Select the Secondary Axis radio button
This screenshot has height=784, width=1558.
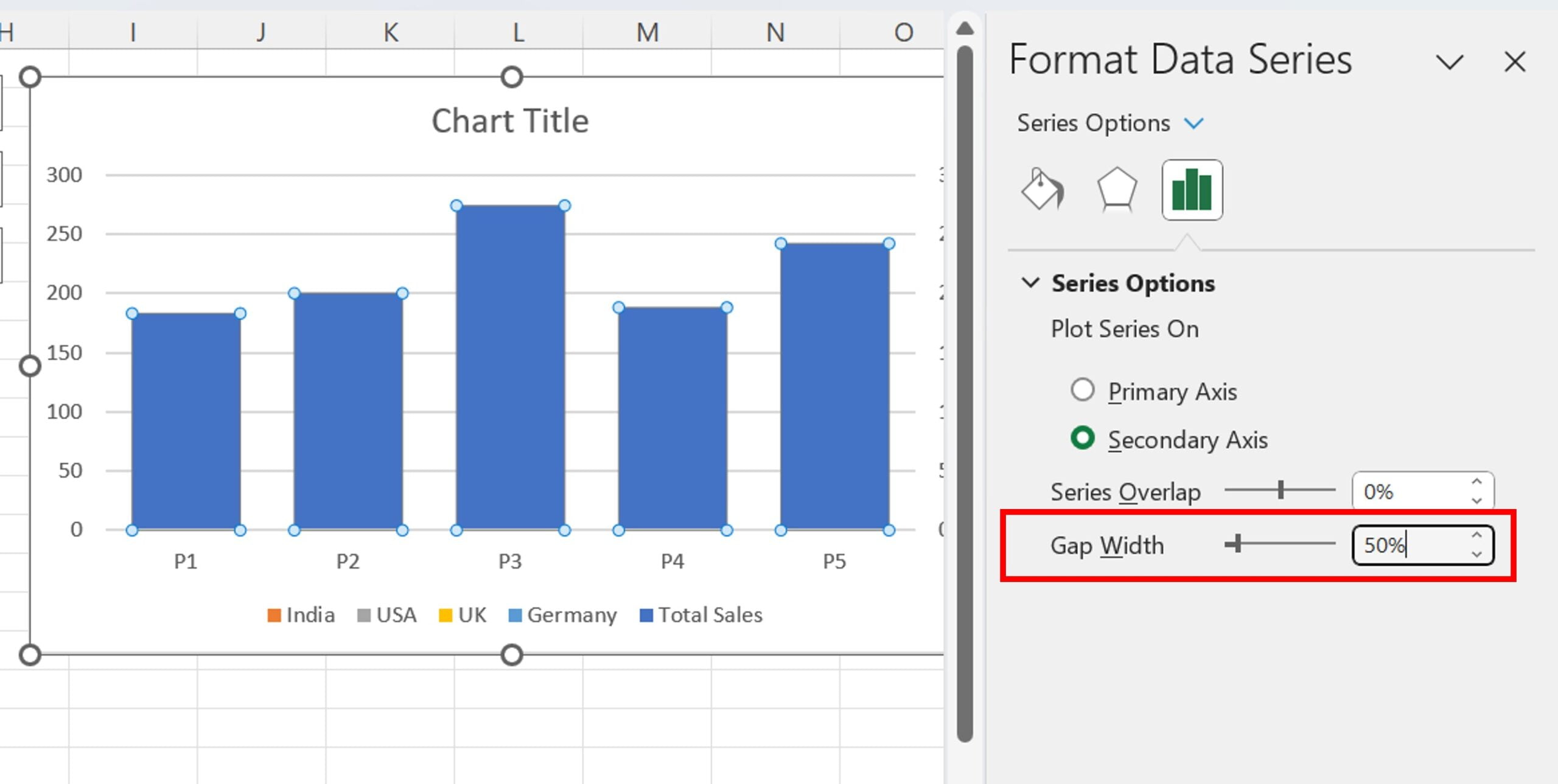[x=1083, y=438]
